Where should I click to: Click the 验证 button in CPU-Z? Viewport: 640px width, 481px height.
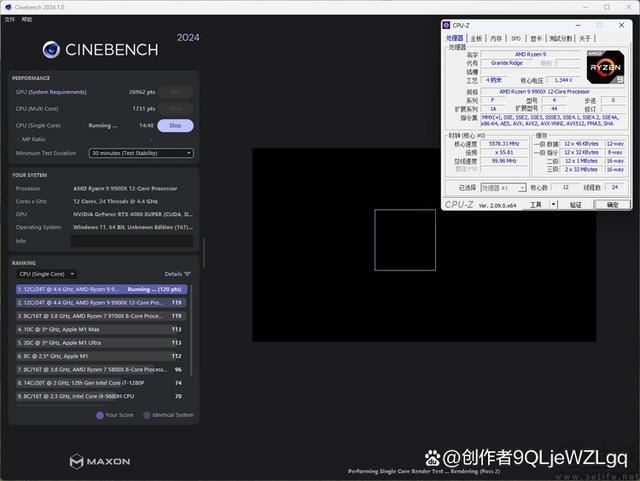575,204
